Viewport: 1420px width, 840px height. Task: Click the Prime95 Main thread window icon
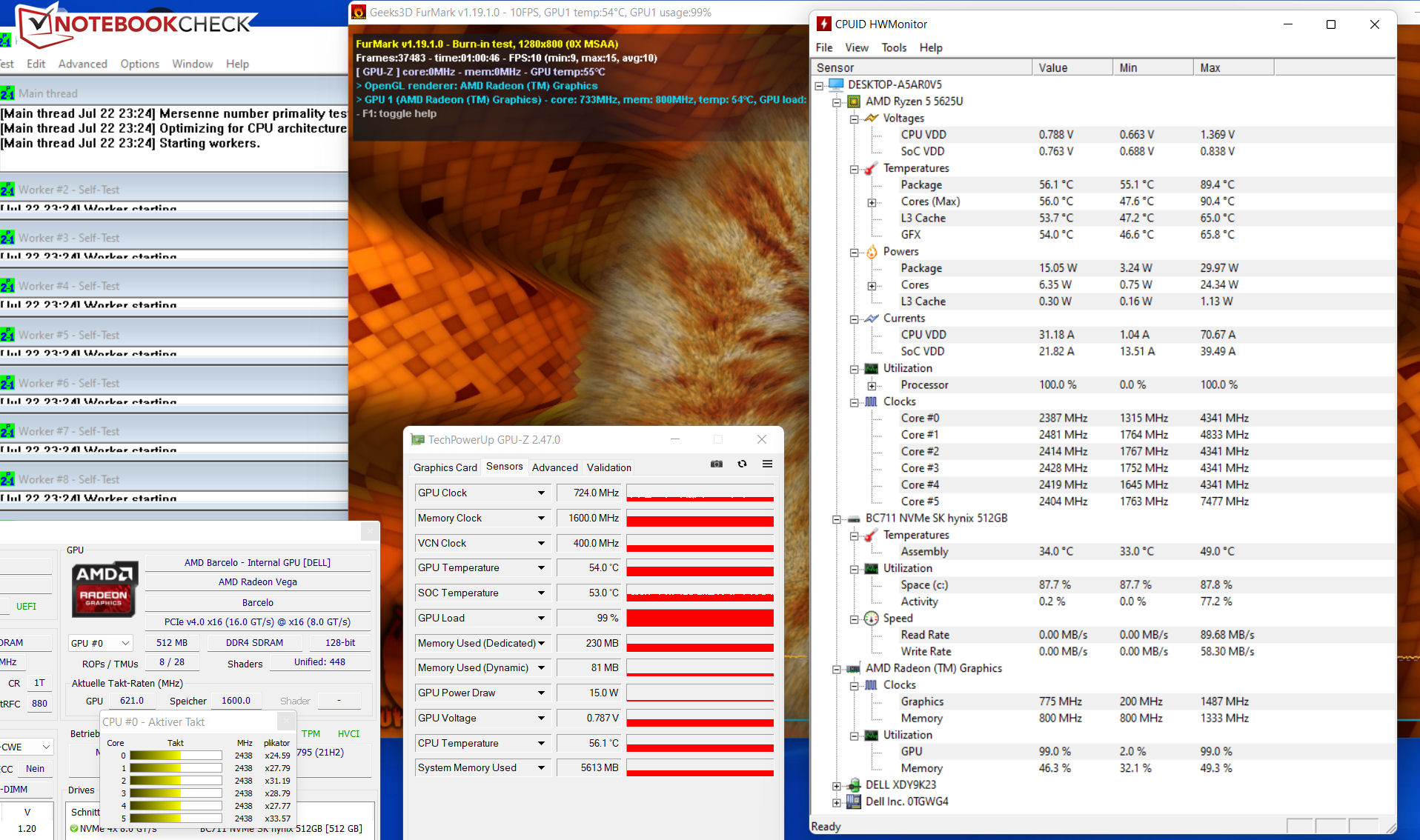7,93
